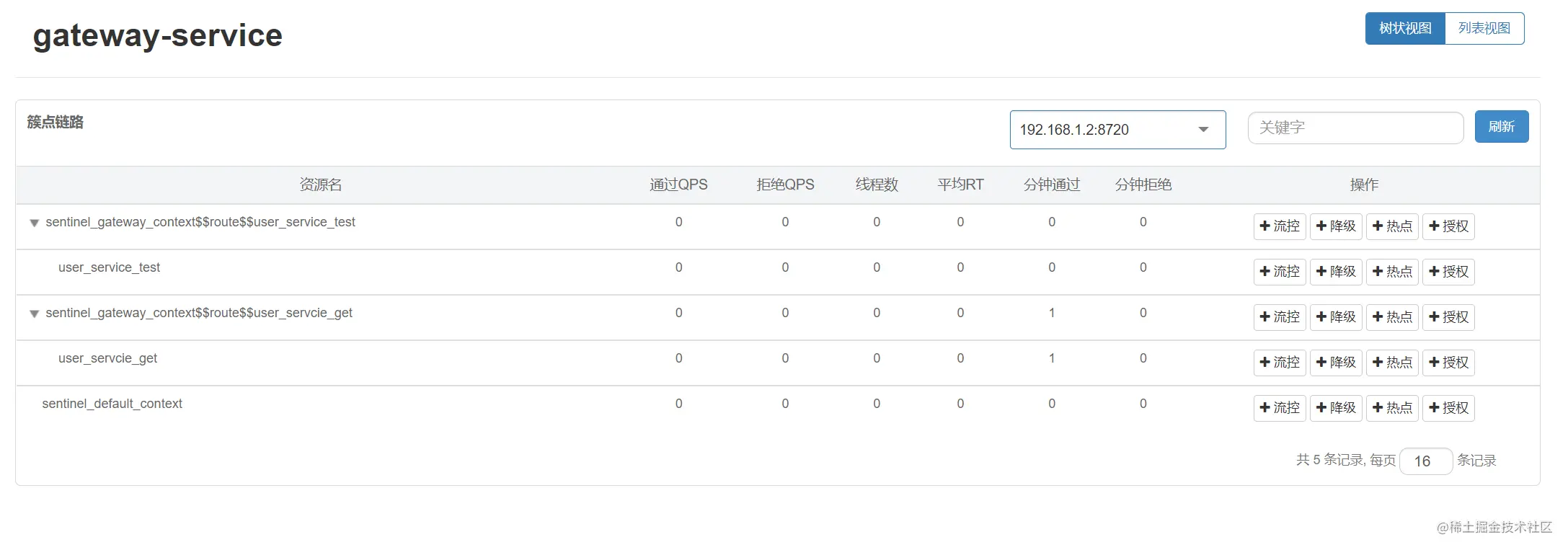Add 降级 rule for sentinel_gateway_context user_servcie_get route
This screenshot has width=1568, height=550.
pyautogui.click(x=1336, y=317)
